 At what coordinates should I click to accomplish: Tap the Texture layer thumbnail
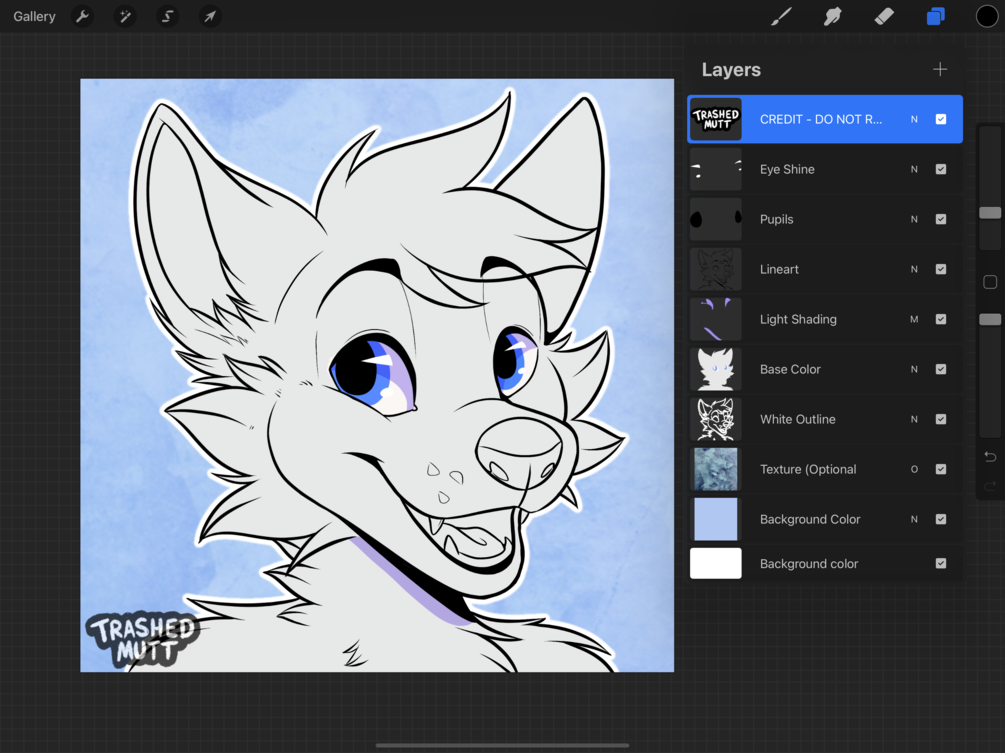pyautogui.click(x=715, y=469)
